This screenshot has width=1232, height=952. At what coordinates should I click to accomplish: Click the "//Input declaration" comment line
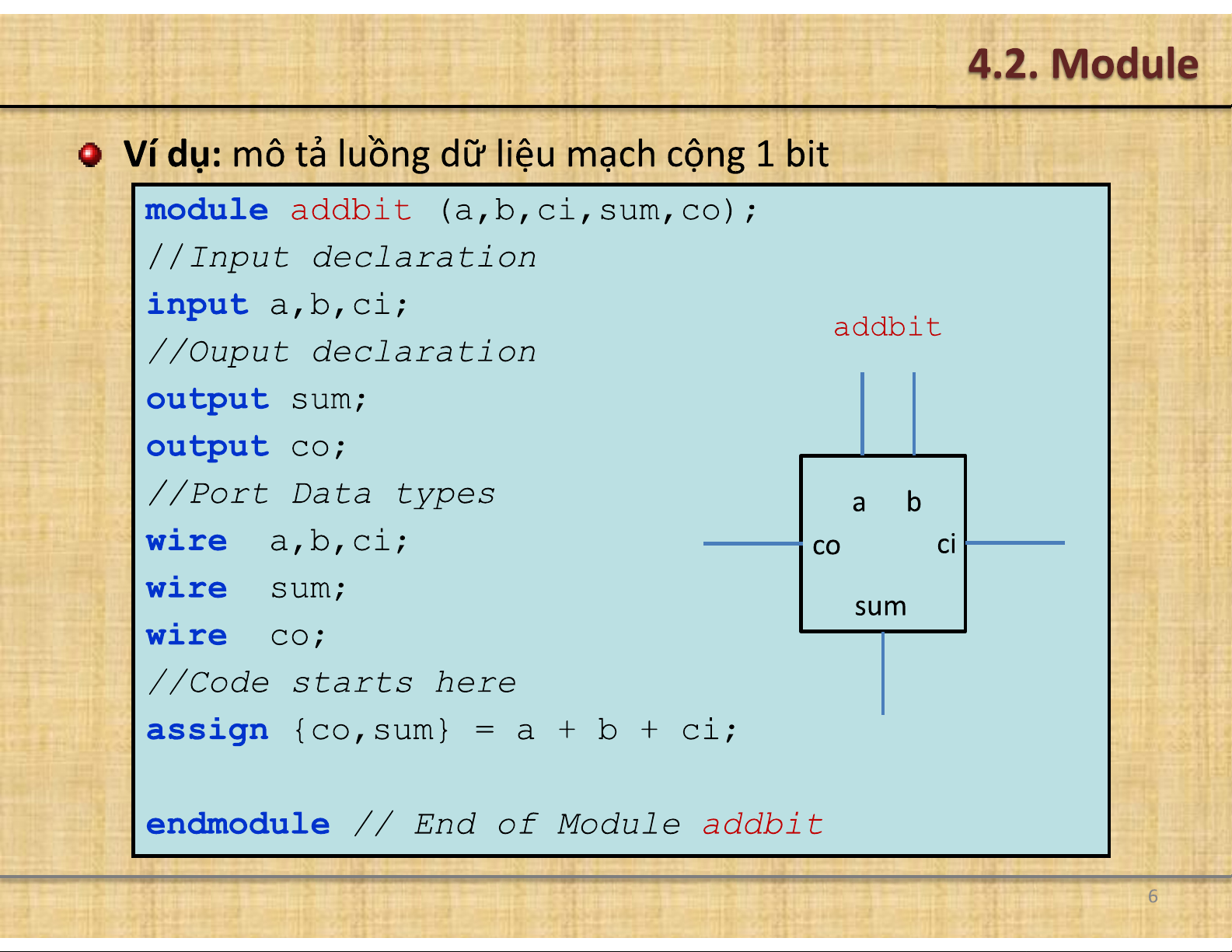point(342,257)
